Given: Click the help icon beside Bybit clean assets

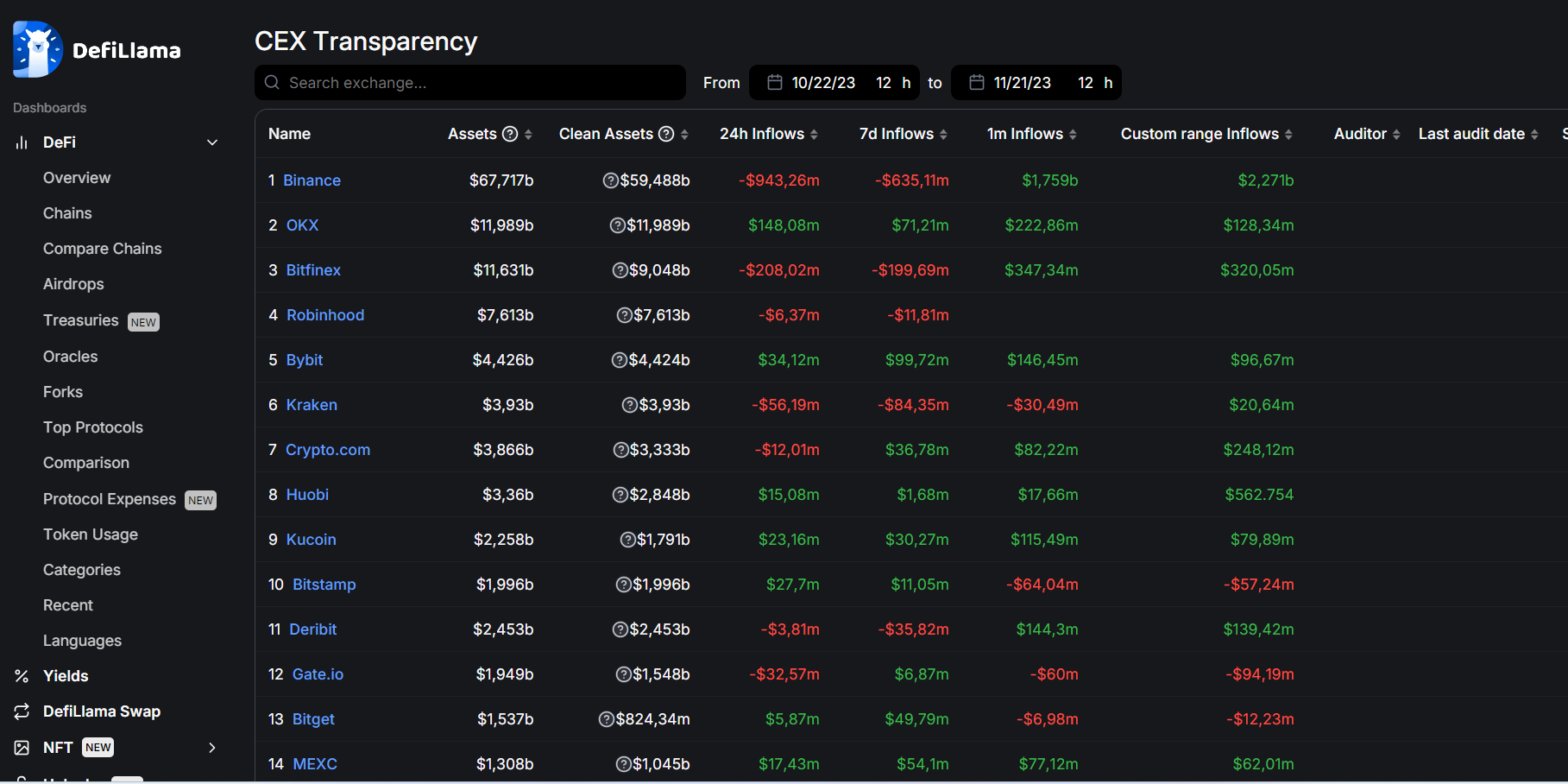Looking at the screenshot, I should click(619, 360).
